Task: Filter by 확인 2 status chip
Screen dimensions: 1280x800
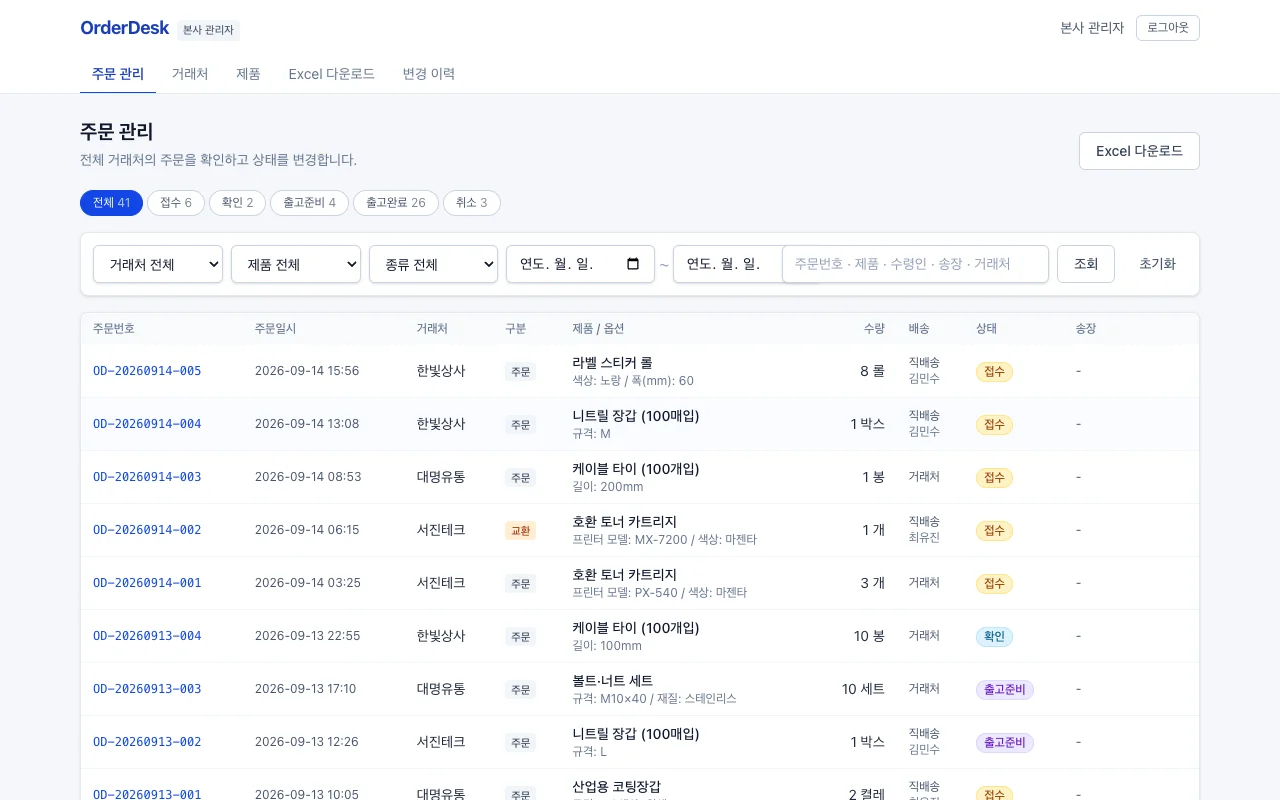Action: click(x=237, y=203)
